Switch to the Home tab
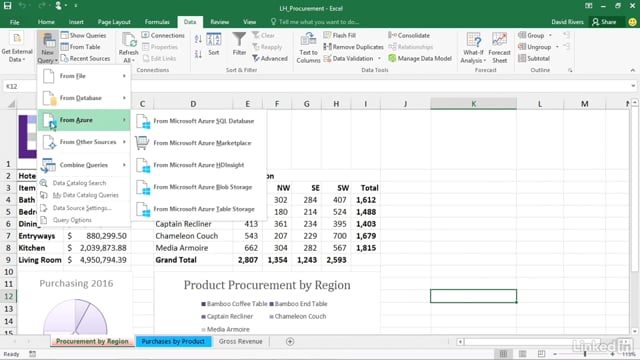Viewport: 640px width, 360px height. coord(46,22)
